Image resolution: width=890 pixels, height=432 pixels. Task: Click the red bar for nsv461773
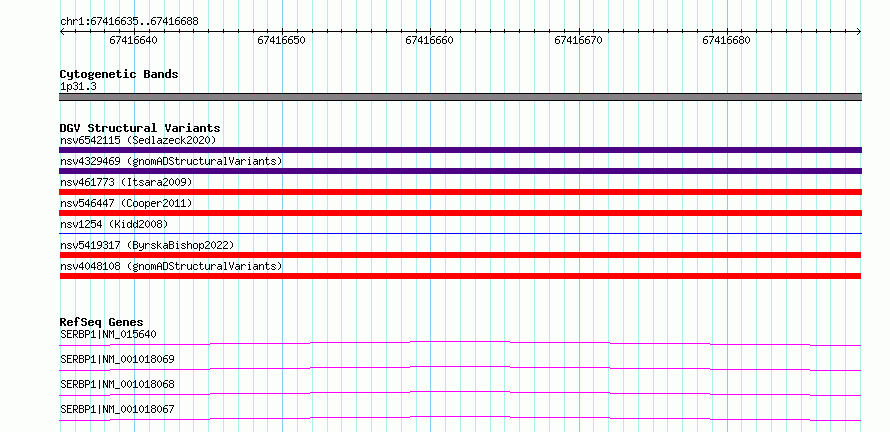click(x=460, y=192)
